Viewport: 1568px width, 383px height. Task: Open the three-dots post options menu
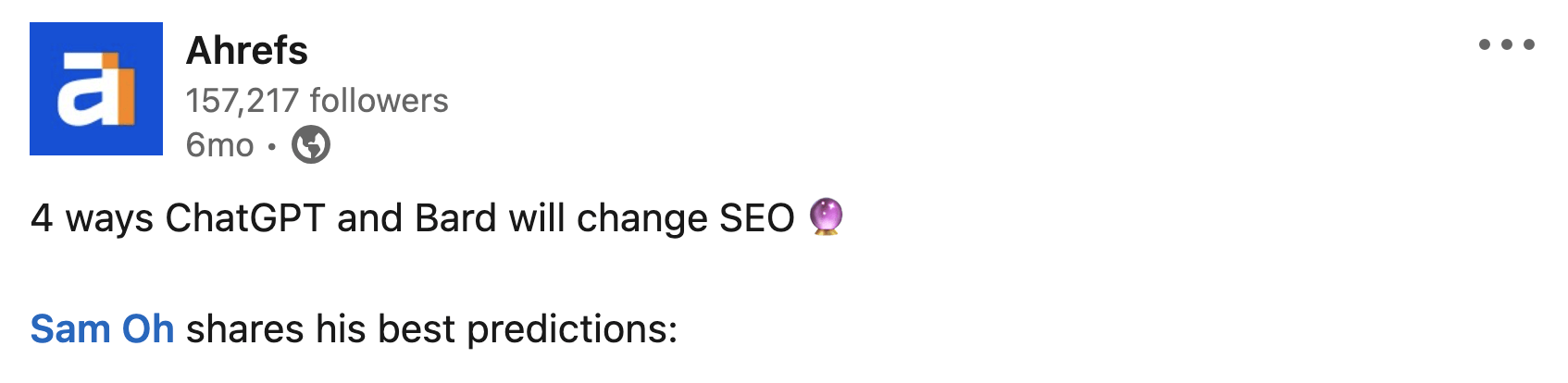point(1506,44)
